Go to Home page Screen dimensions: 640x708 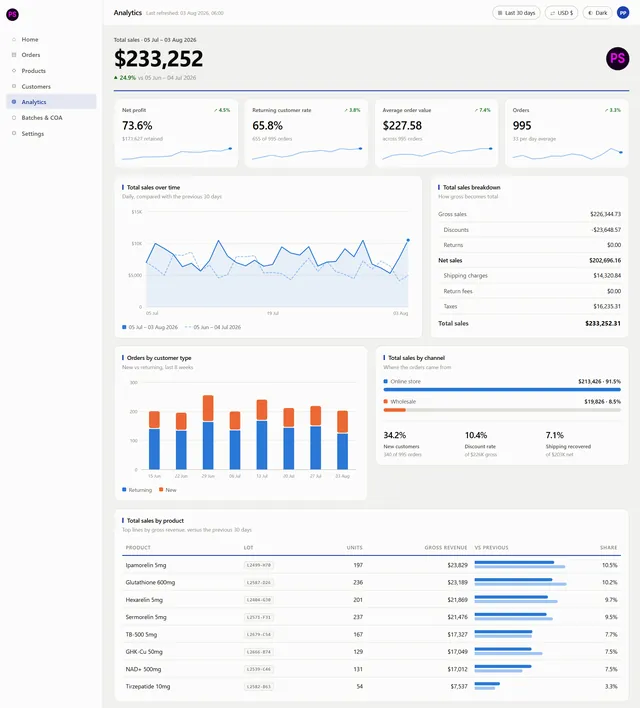tap(51, 39)
